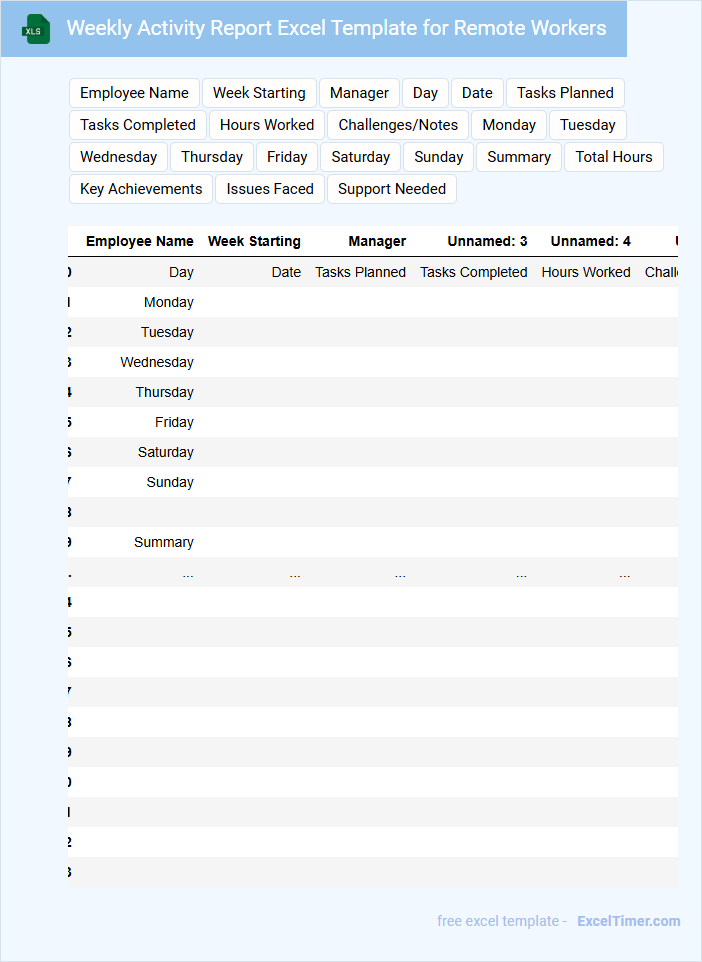Select the Total Hours tag

pos(614,157)
